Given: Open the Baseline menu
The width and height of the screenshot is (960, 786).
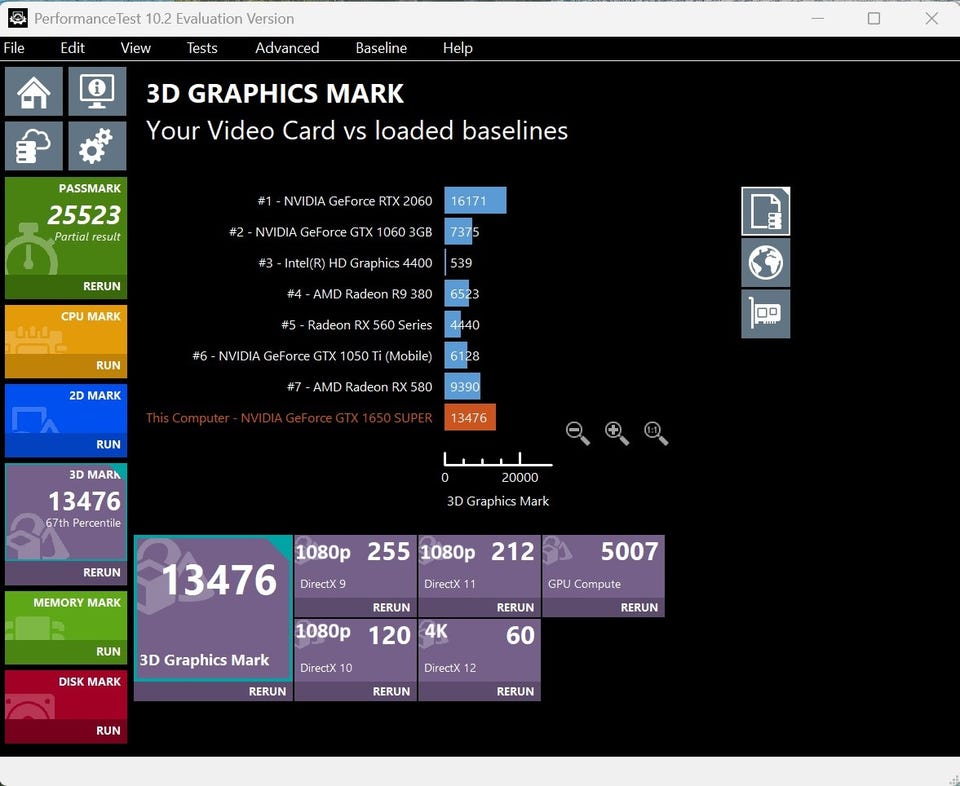Looking at the screenshot, I should [381, 48].
